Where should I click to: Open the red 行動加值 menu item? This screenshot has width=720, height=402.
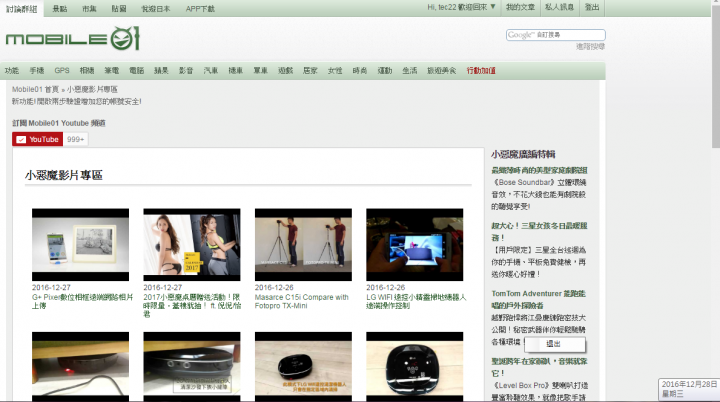point(481,70)
